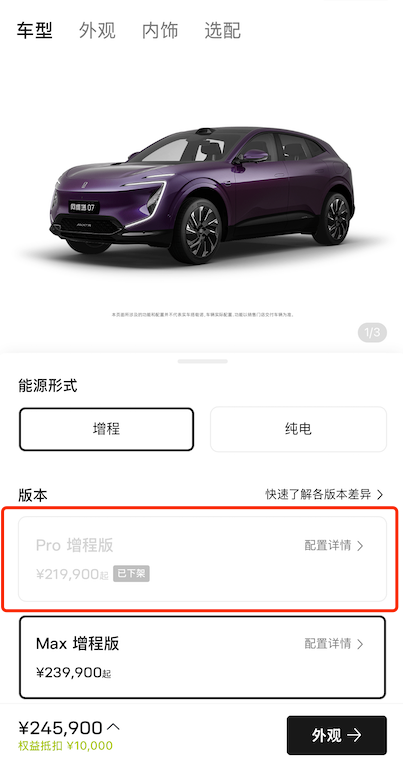Select the 车型 tab

pos(34,30)
